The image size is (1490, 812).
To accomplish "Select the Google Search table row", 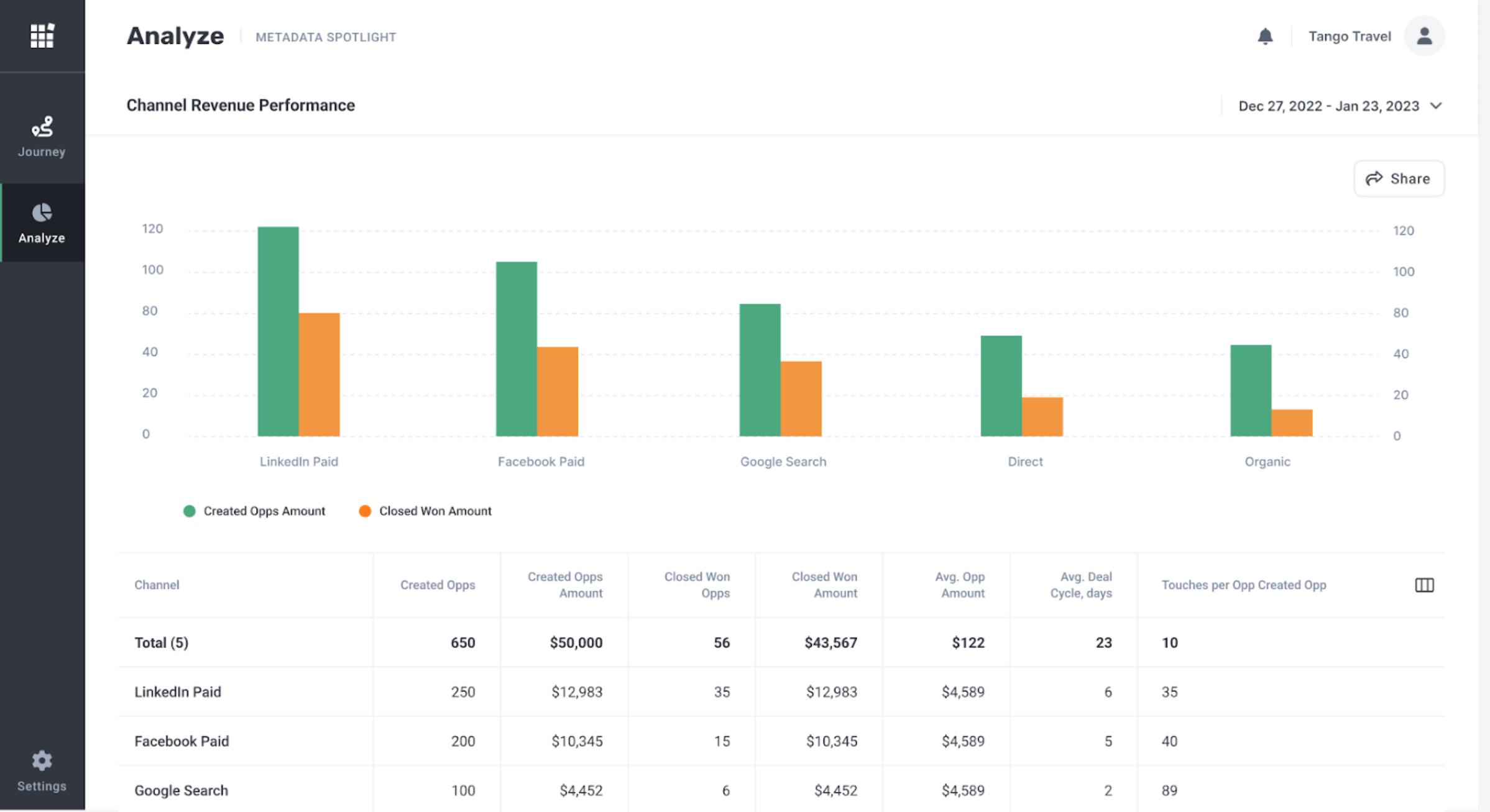I will (781, 790).
